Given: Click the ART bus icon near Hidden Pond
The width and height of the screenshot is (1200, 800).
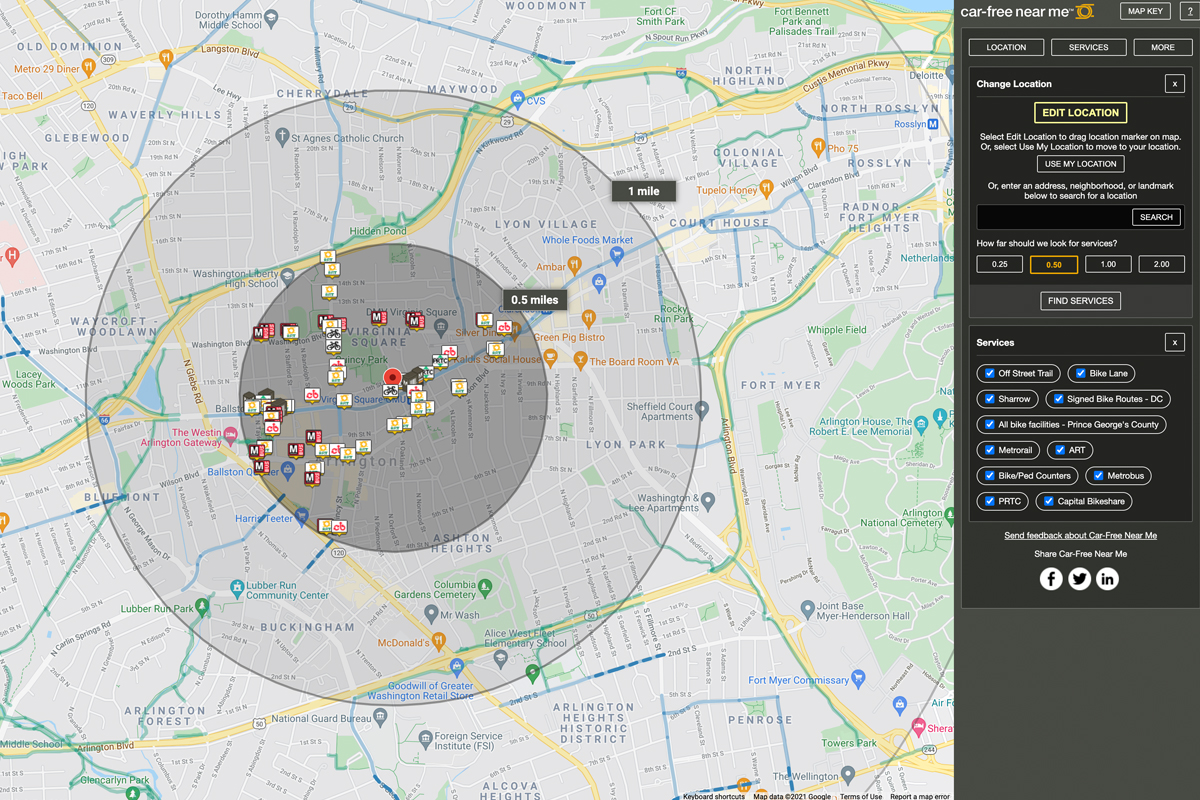Looking at the screenshot, I should [327, 257].
